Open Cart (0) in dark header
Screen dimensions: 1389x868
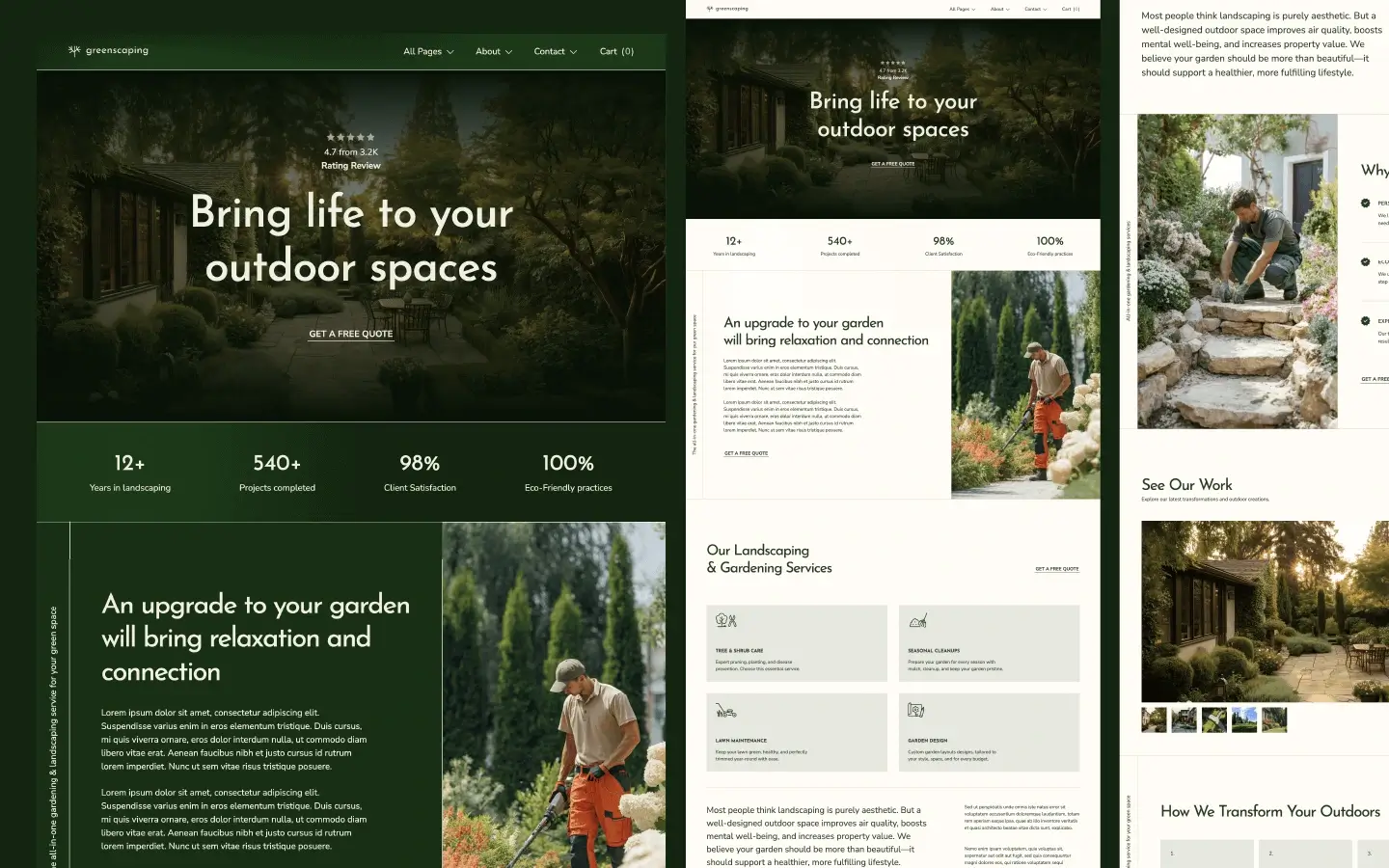pyautogui.click(x=616, y=51)
